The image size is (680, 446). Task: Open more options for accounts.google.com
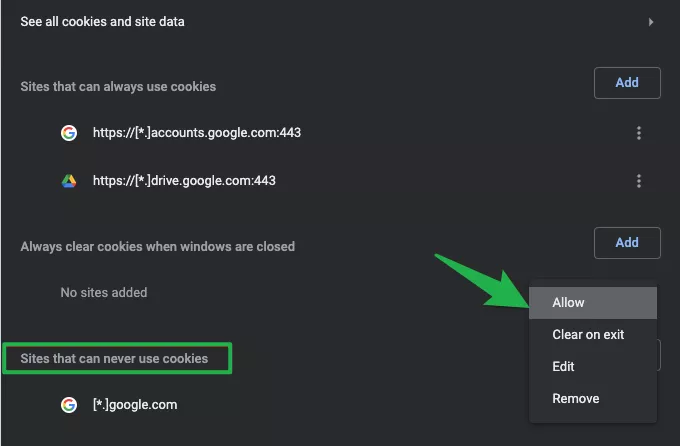click(638, 133)
